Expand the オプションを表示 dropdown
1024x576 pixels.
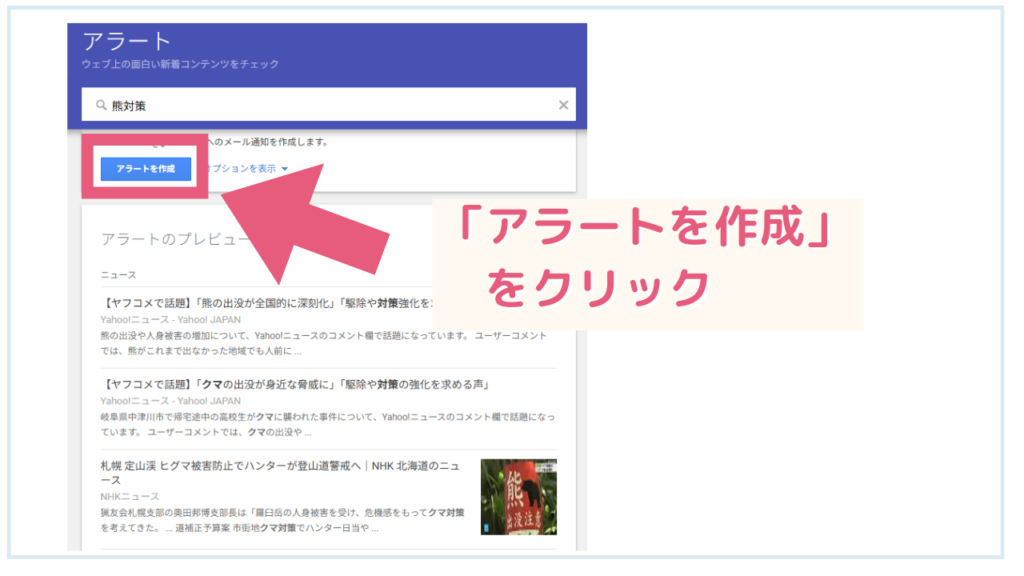tap(248, 168)
